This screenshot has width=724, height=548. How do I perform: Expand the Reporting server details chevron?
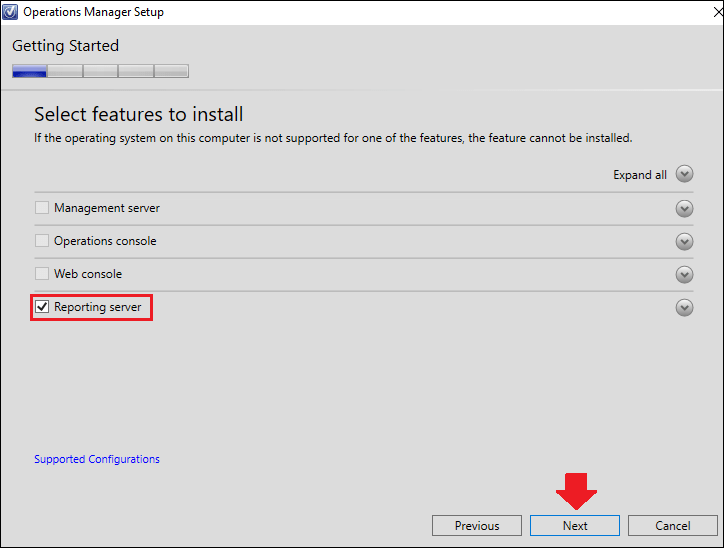(684, 307)
